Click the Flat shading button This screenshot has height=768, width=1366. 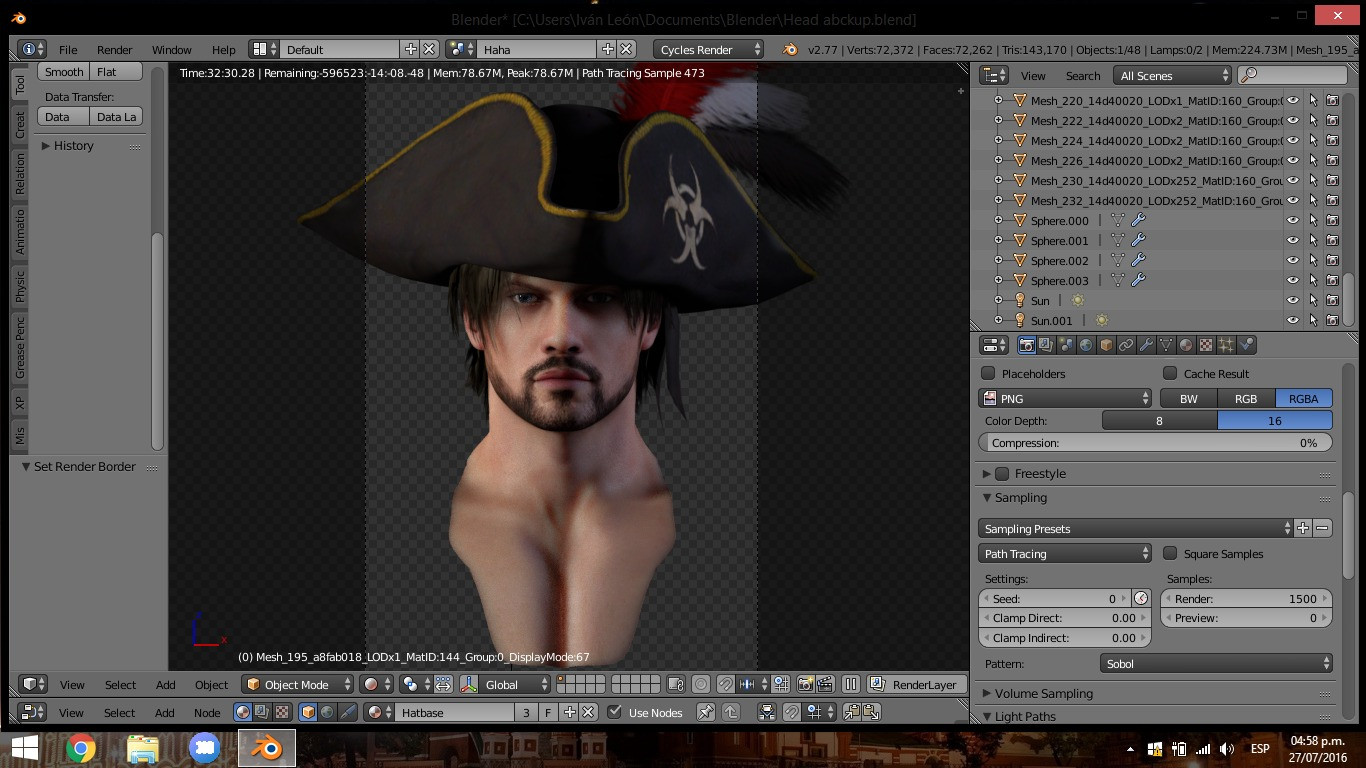click(116, 72)
